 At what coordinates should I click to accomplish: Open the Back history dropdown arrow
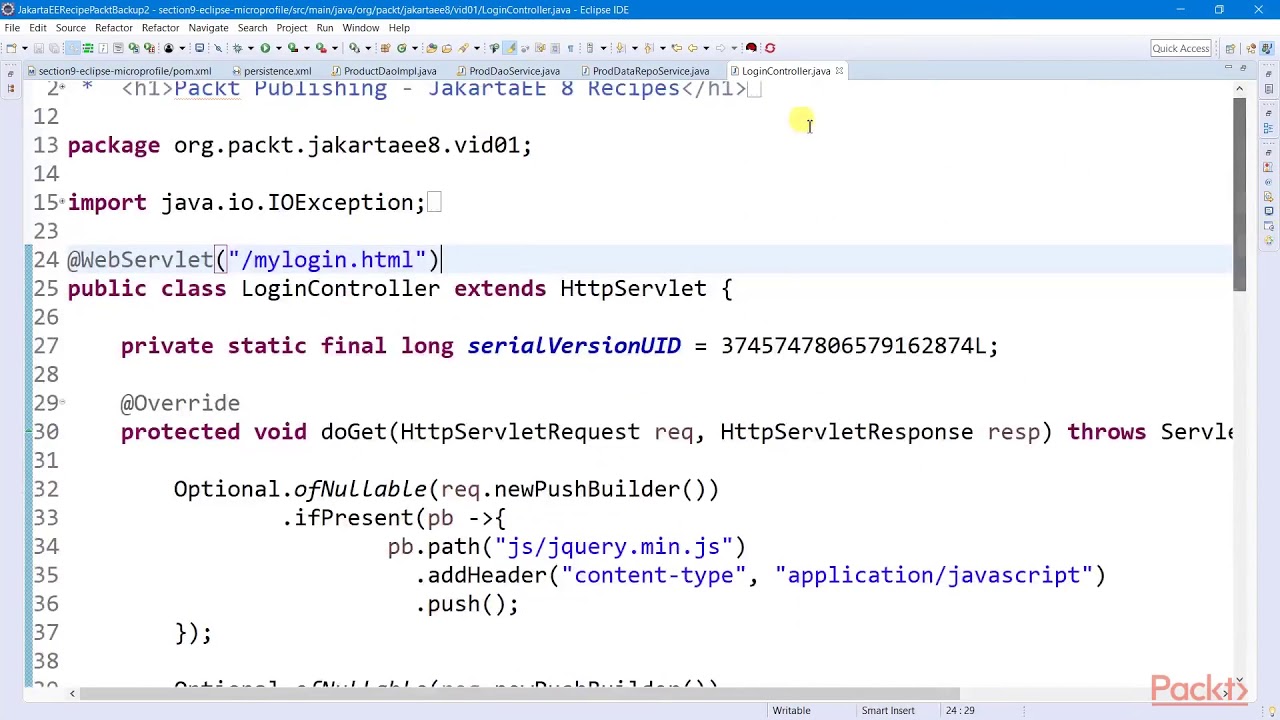coord(707,48)
